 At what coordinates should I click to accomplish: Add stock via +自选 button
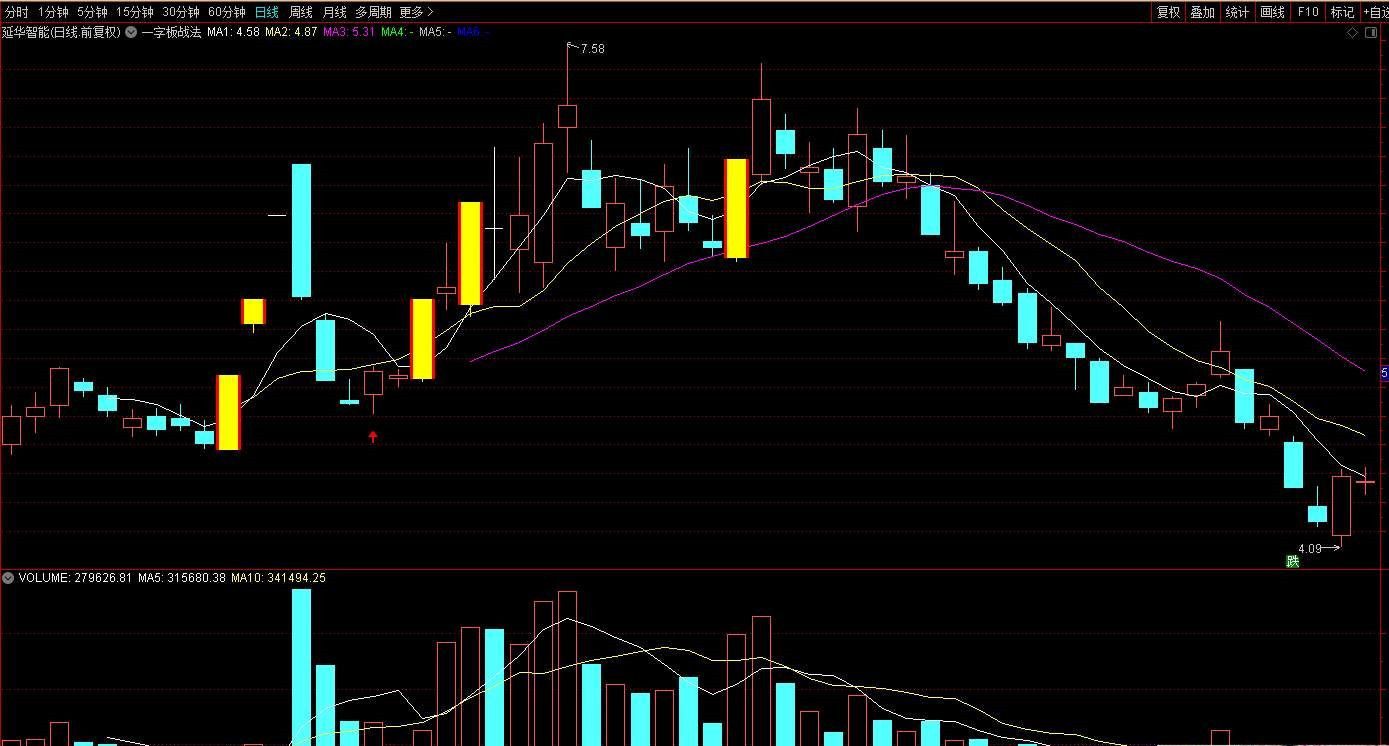(1376, 12)
